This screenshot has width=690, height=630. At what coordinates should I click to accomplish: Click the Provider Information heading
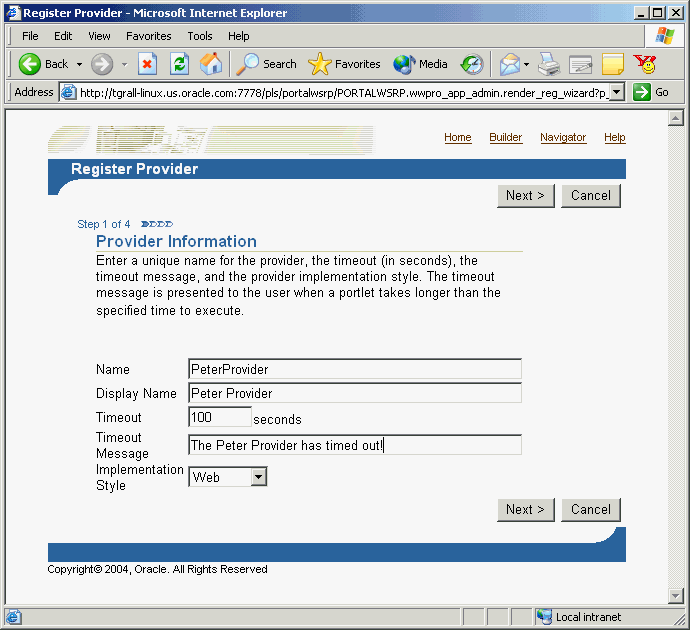(176, 241)
